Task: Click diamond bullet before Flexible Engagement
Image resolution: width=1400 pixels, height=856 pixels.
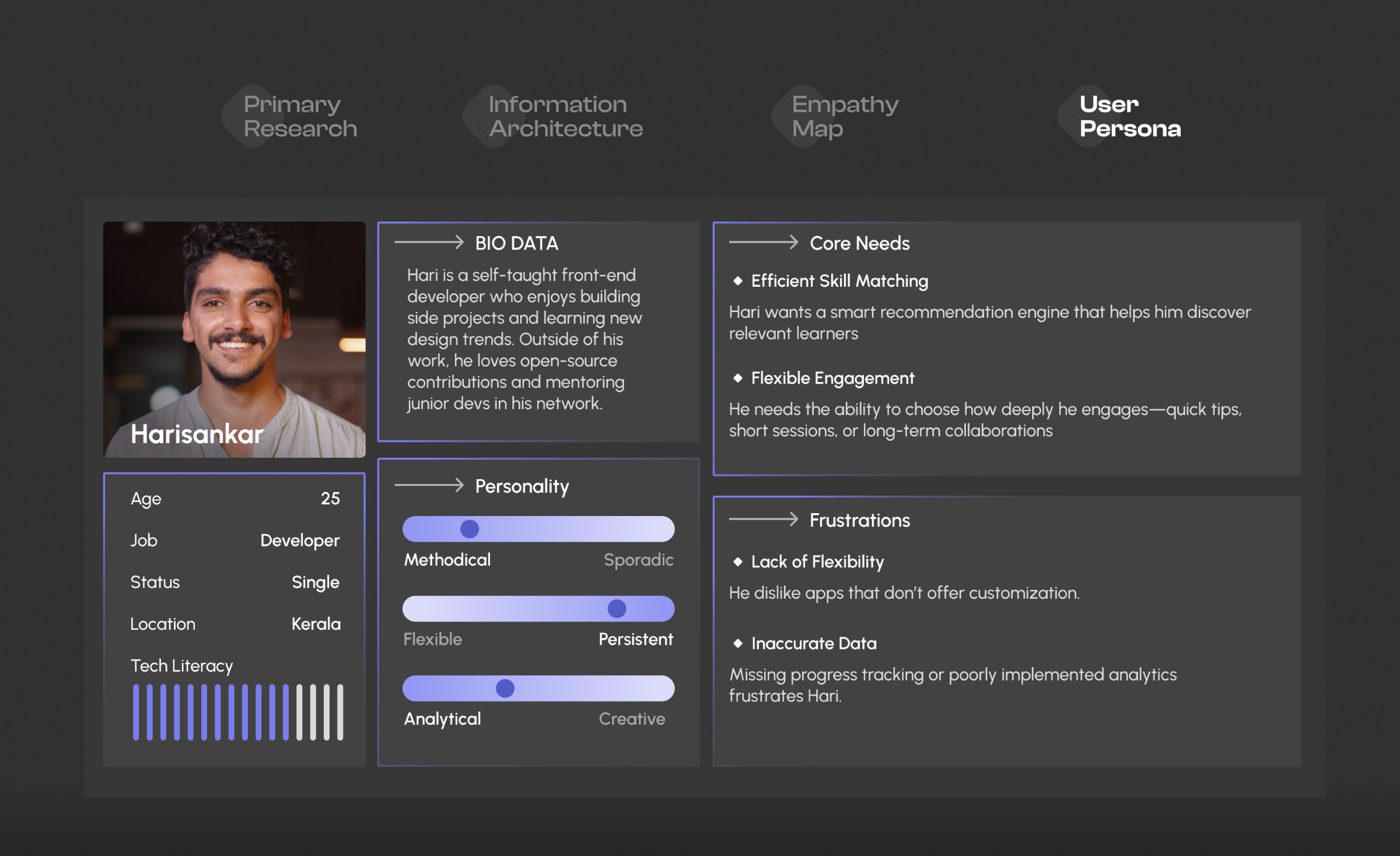Action: [738, 378]
